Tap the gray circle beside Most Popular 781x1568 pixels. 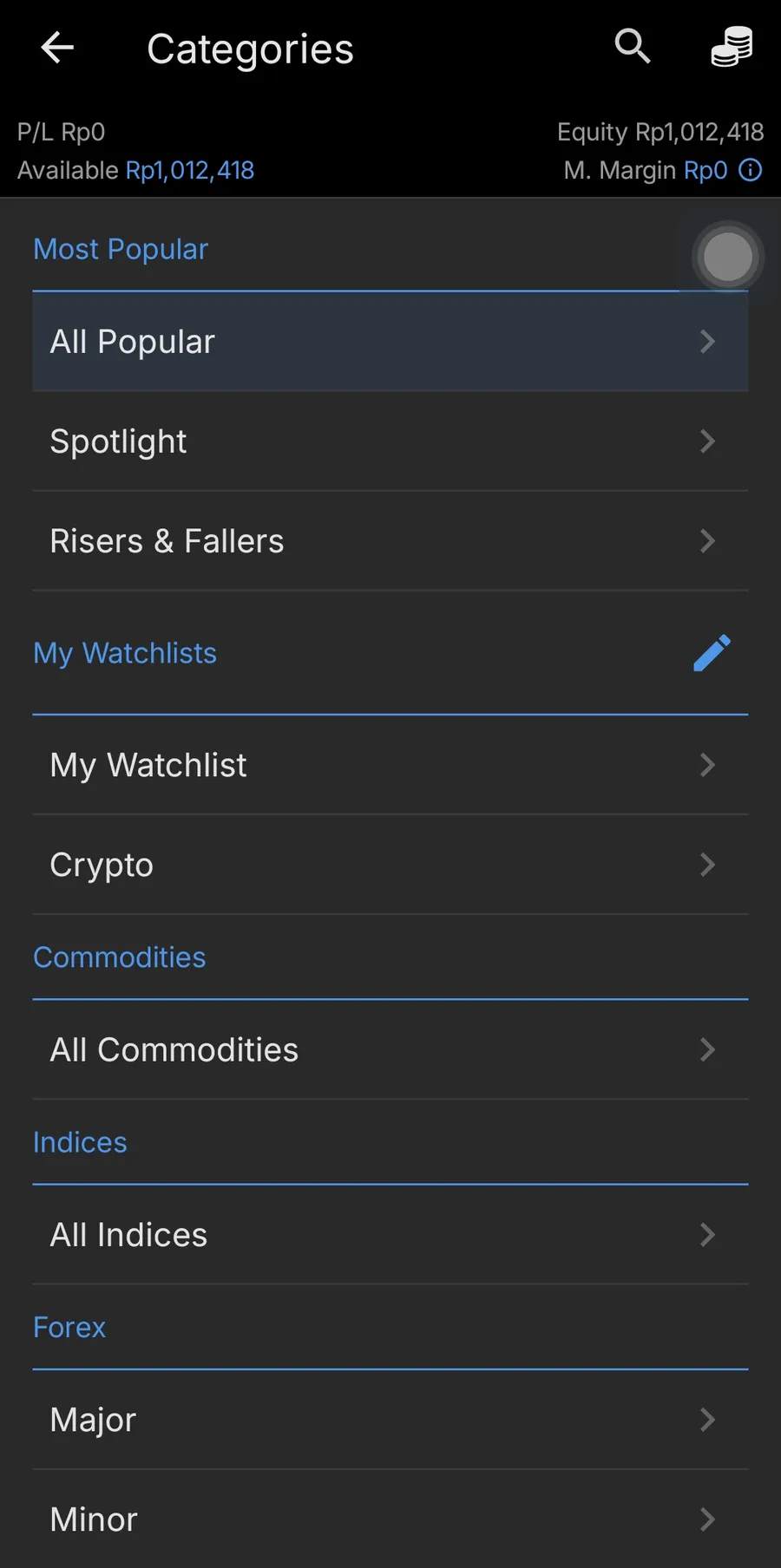728,257
